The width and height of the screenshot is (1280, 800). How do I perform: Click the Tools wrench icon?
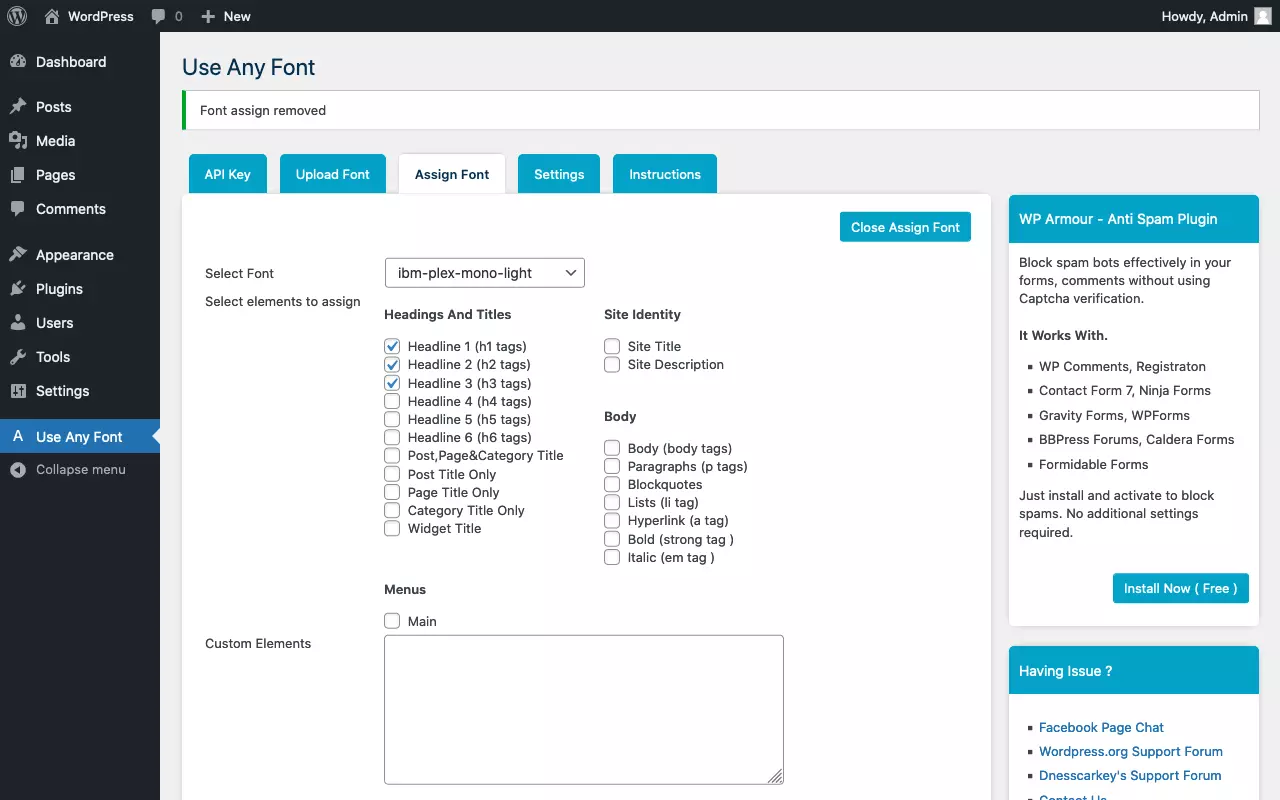(18, 357)
